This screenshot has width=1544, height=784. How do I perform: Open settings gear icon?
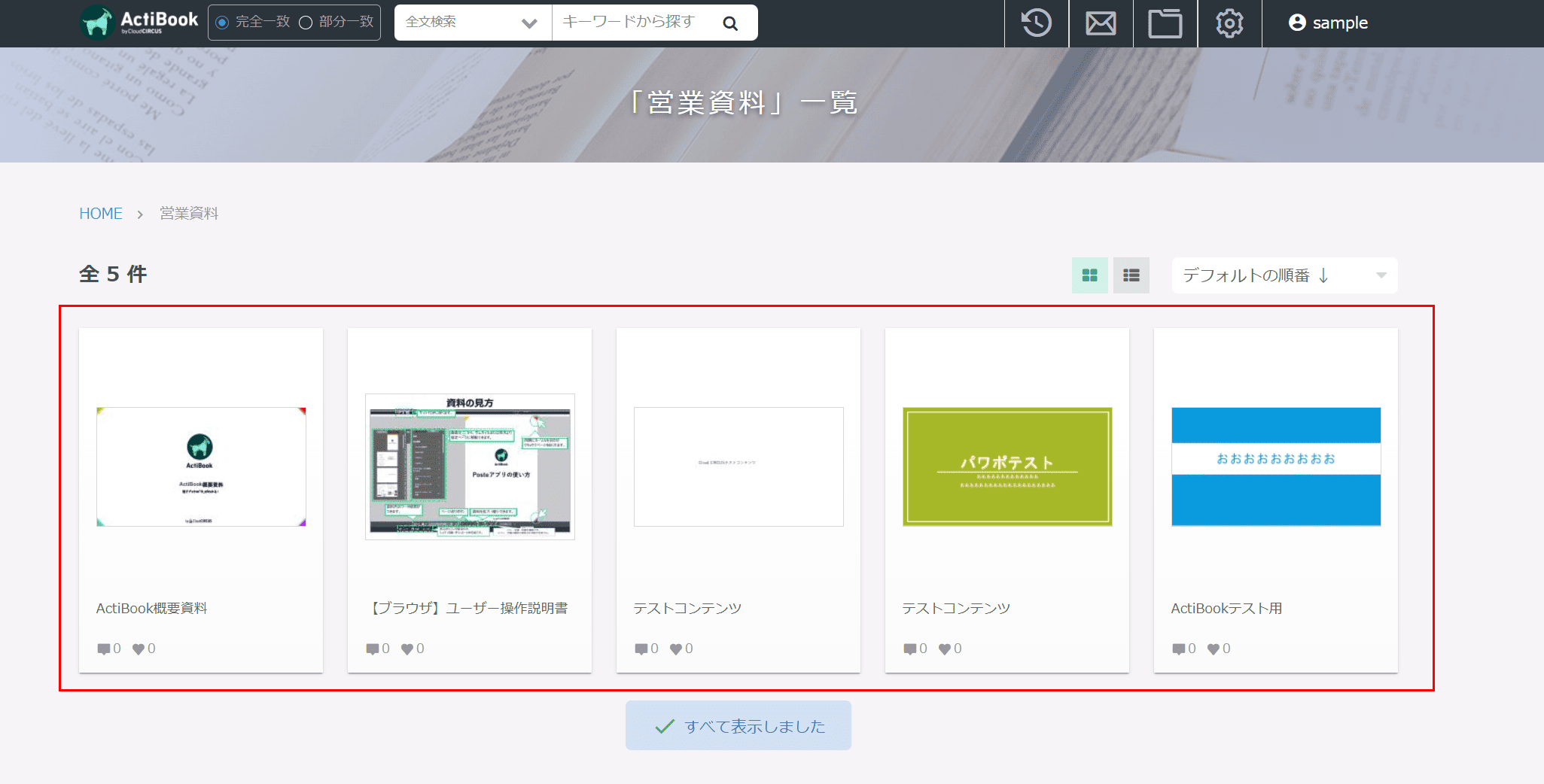pyautogui.click(x=1229, y=23)
